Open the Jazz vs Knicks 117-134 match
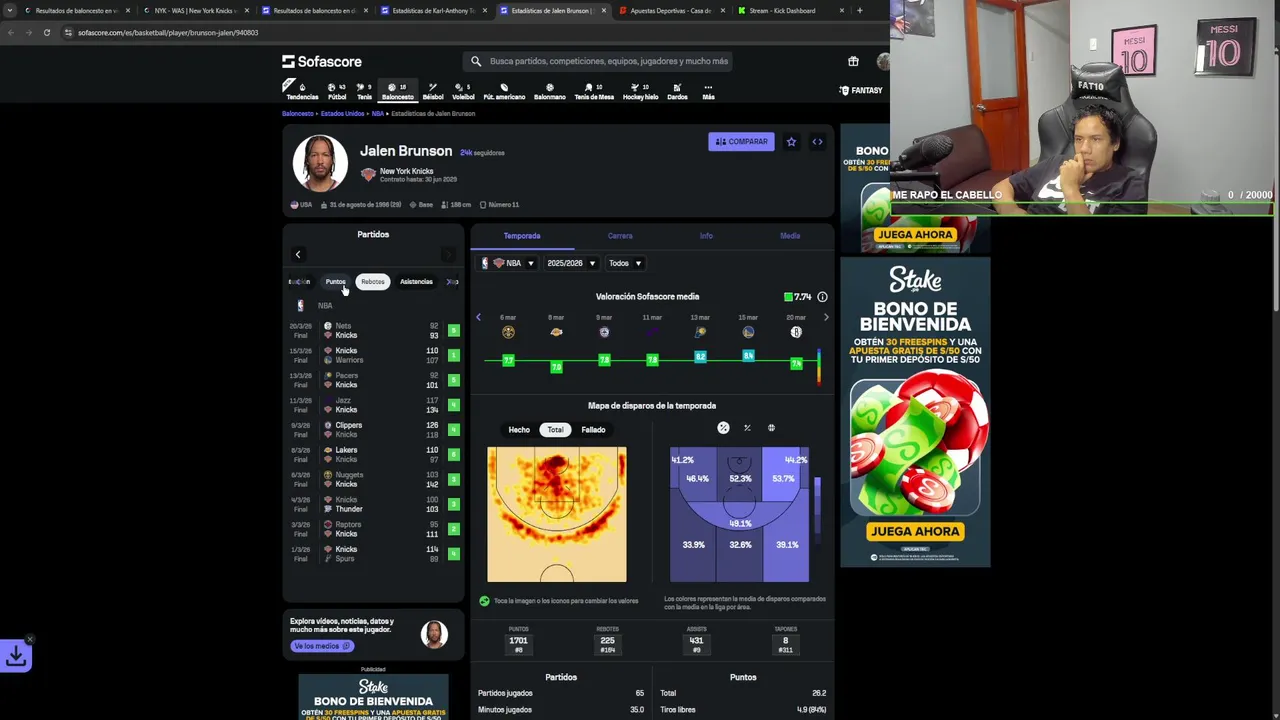 (x=372, y=405)
